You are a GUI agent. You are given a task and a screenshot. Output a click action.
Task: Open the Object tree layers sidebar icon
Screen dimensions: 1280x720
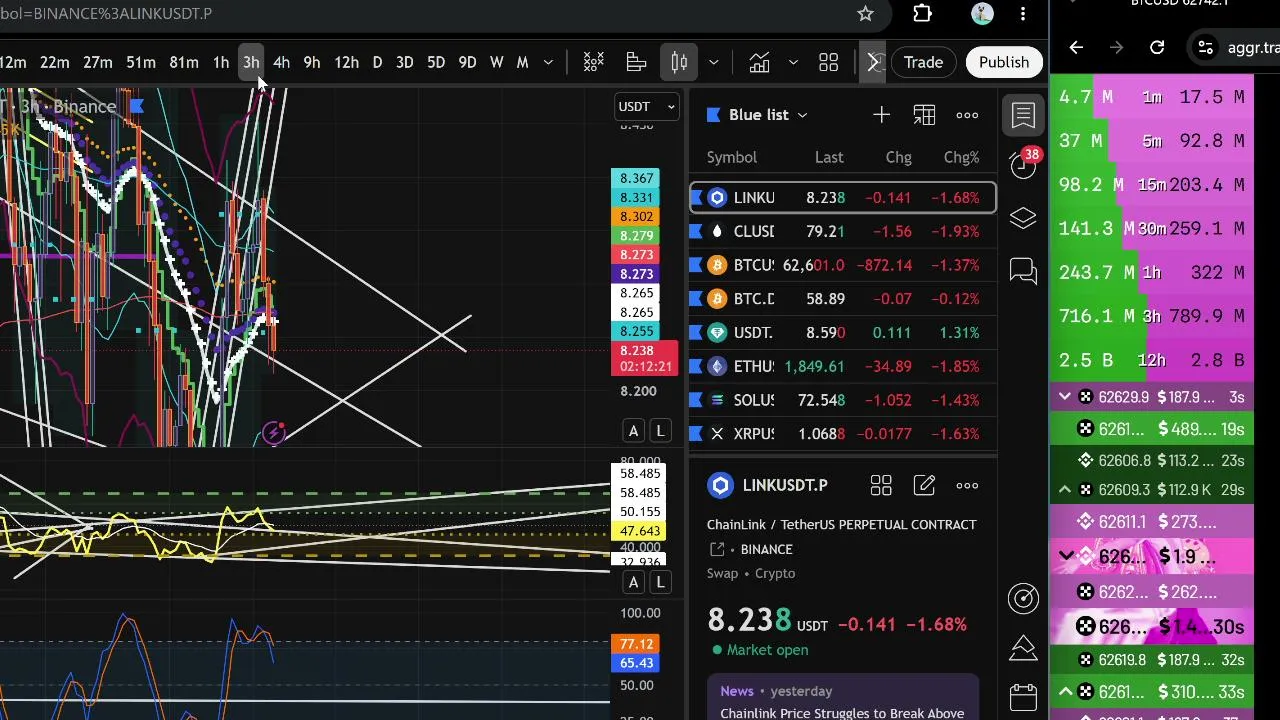[x=1023, y=218]
